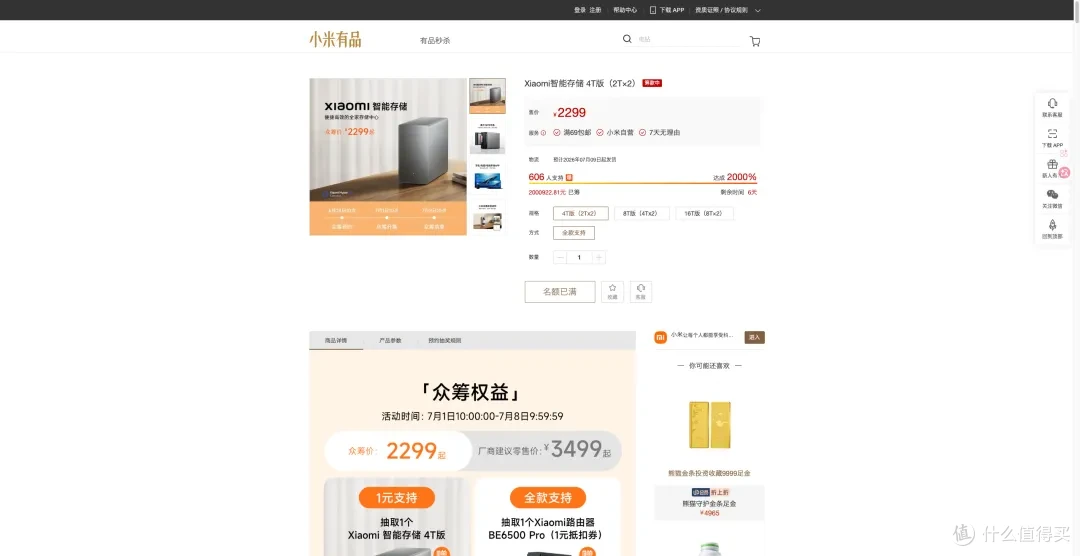Select 全款支持 payment method
The image size is (1080, 556).
click(x=574, y=233)
